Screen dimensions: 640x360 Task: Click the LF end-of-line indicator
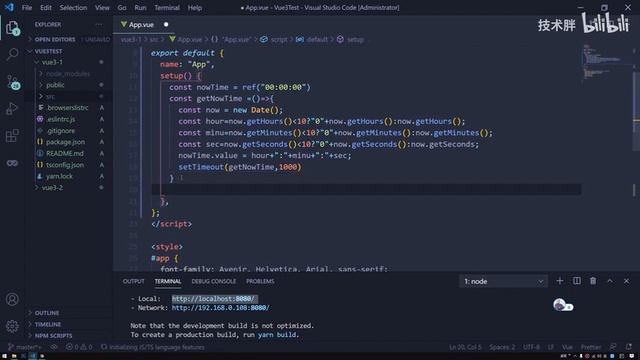(551, 347)
